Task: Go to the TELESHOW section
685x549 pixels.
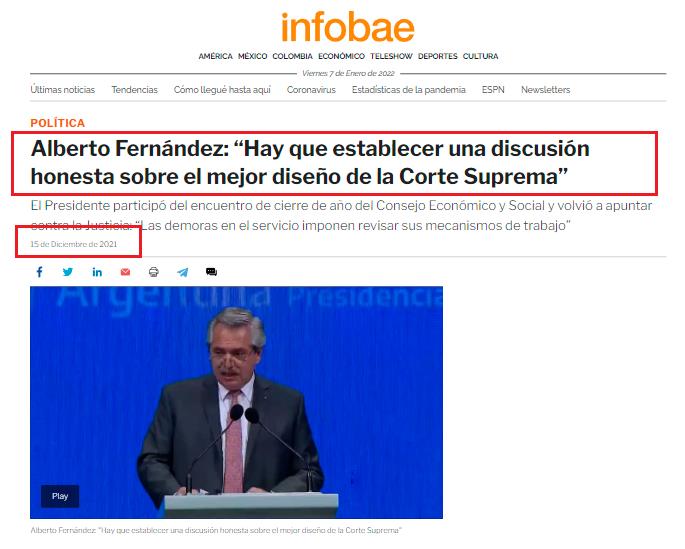Action: (x=391, y=56)
